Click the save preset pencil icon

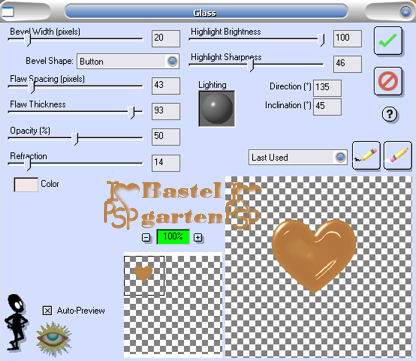[366, 155]
